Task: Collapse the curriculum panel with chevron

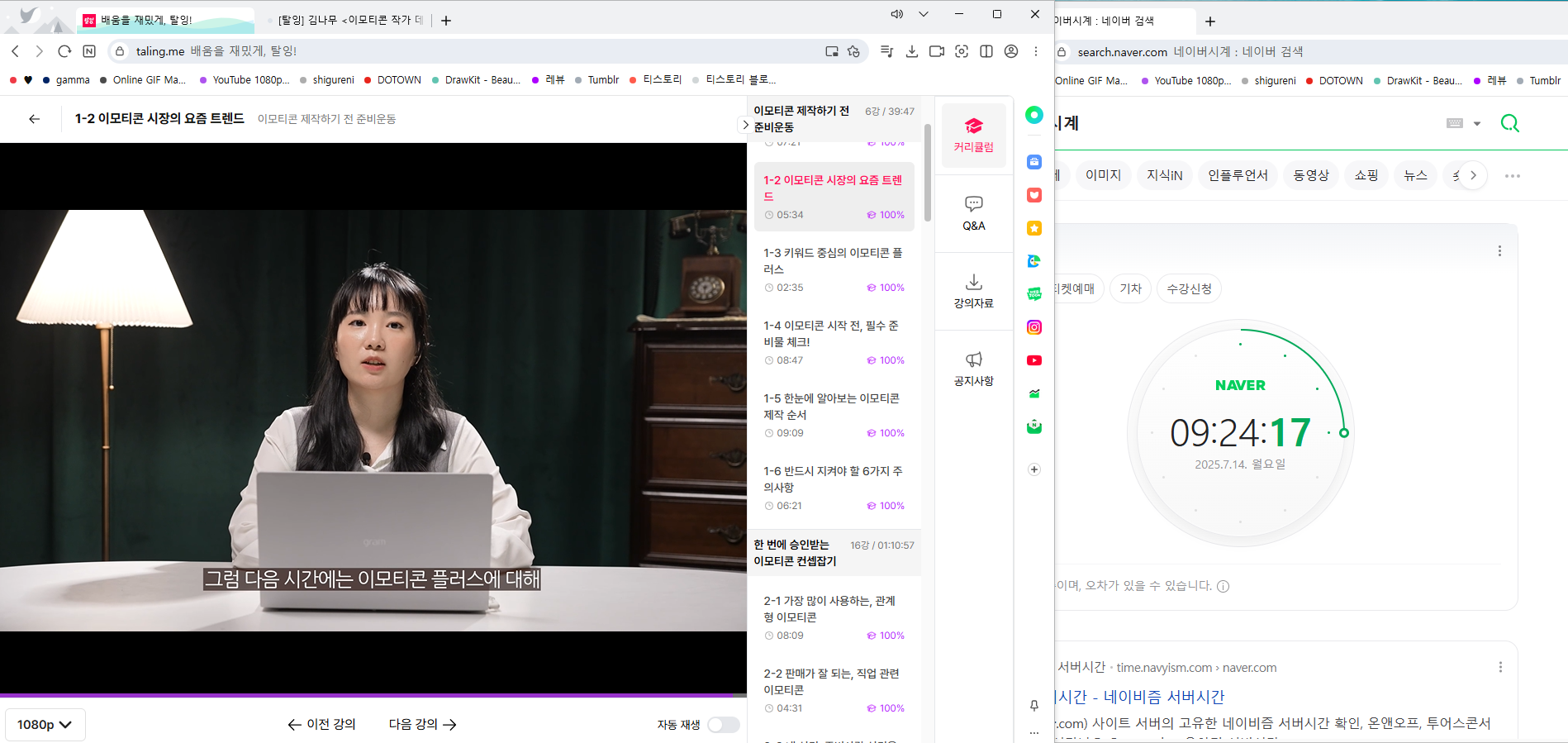Action: tap(744, 125)
